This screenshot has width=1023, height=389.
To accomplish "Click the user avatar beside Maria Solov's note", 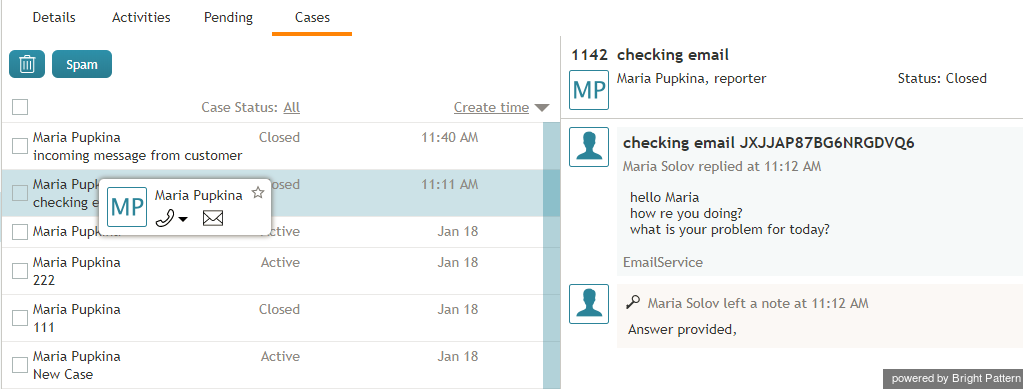I will (x=588, y=303).
